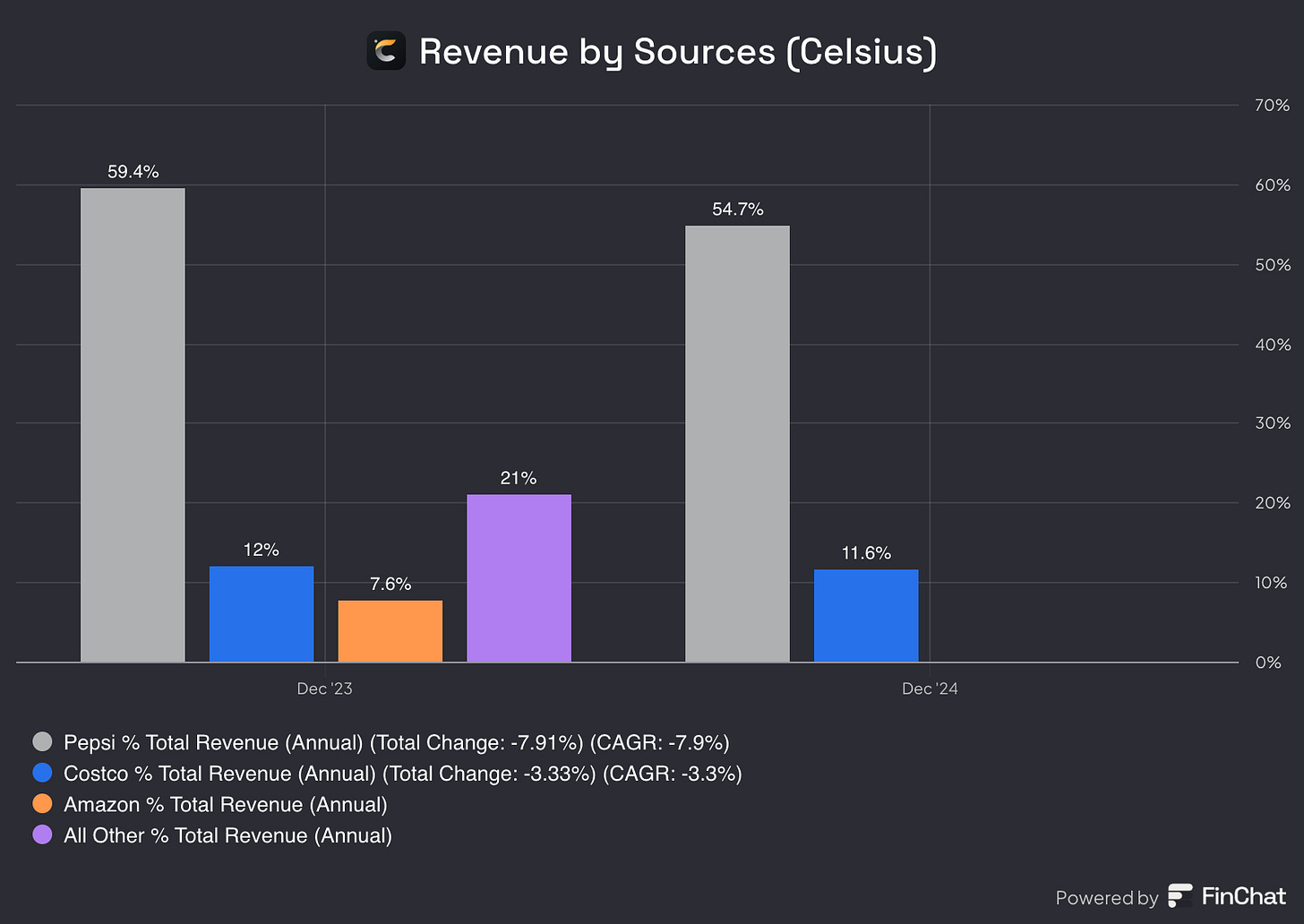1304x924 pixels.
Task: Click the 12% data label
Action: click(x=262, y=550)
